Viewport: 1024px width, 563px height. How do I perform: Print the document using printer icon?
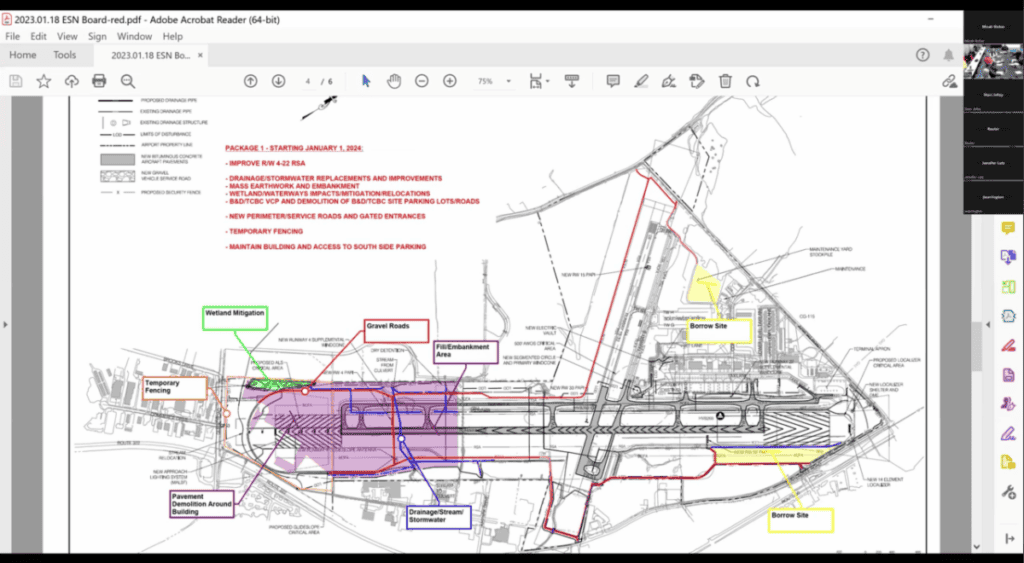click(99, 81)
